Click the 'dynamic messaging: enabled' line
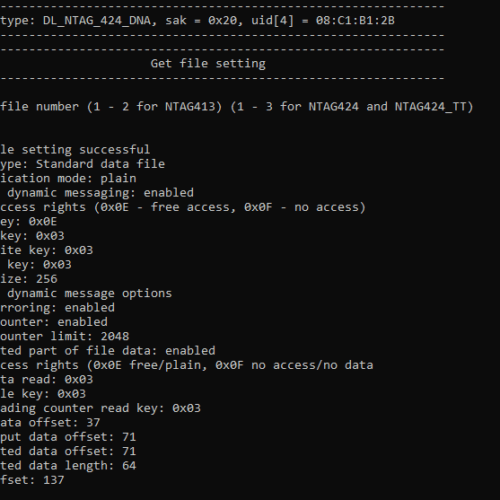500x500 pixels. tap(100, 193)
